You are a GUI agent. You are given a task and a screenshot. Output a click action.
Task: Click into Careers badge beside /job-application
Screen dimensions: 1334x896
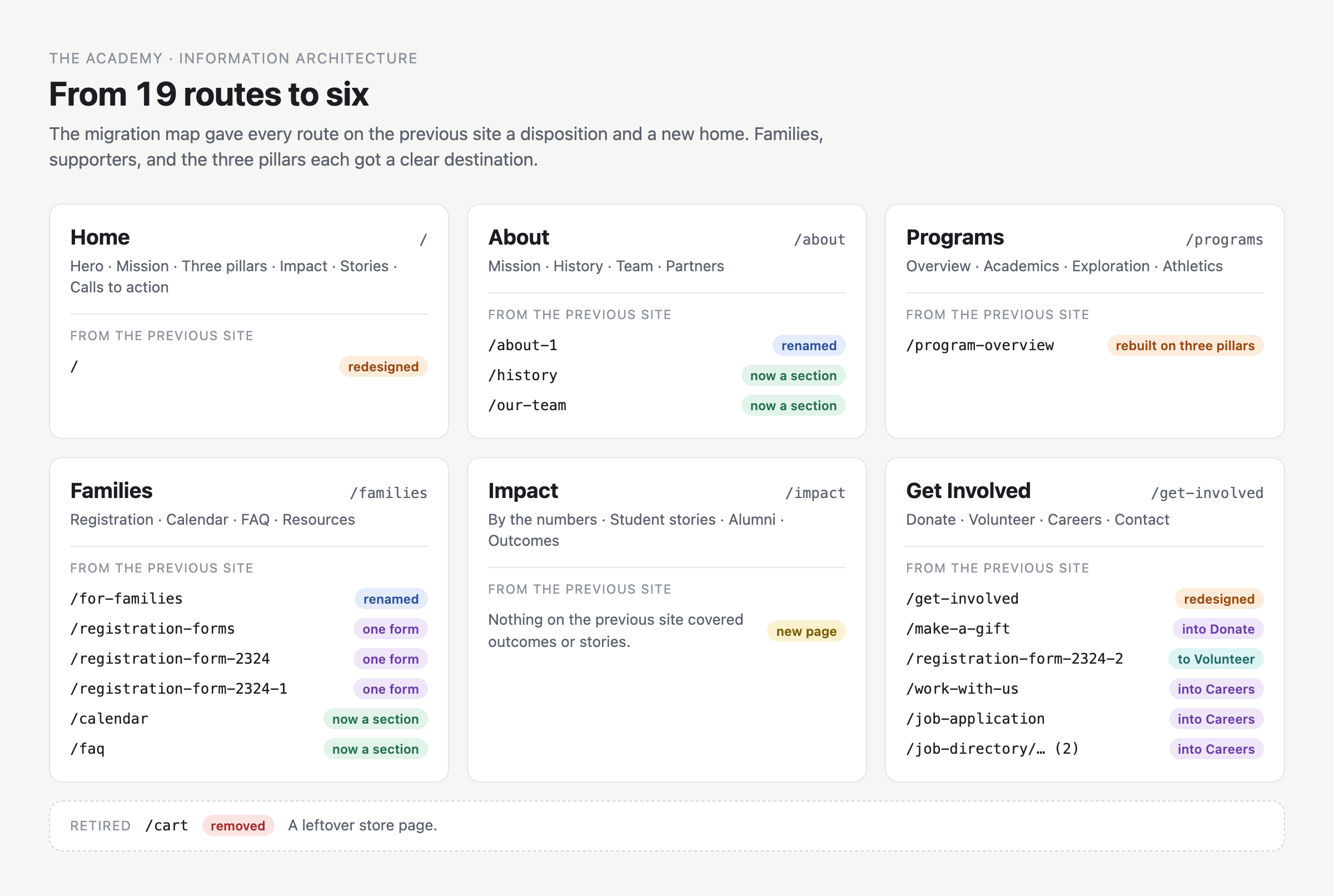[x=1216, y=719]
